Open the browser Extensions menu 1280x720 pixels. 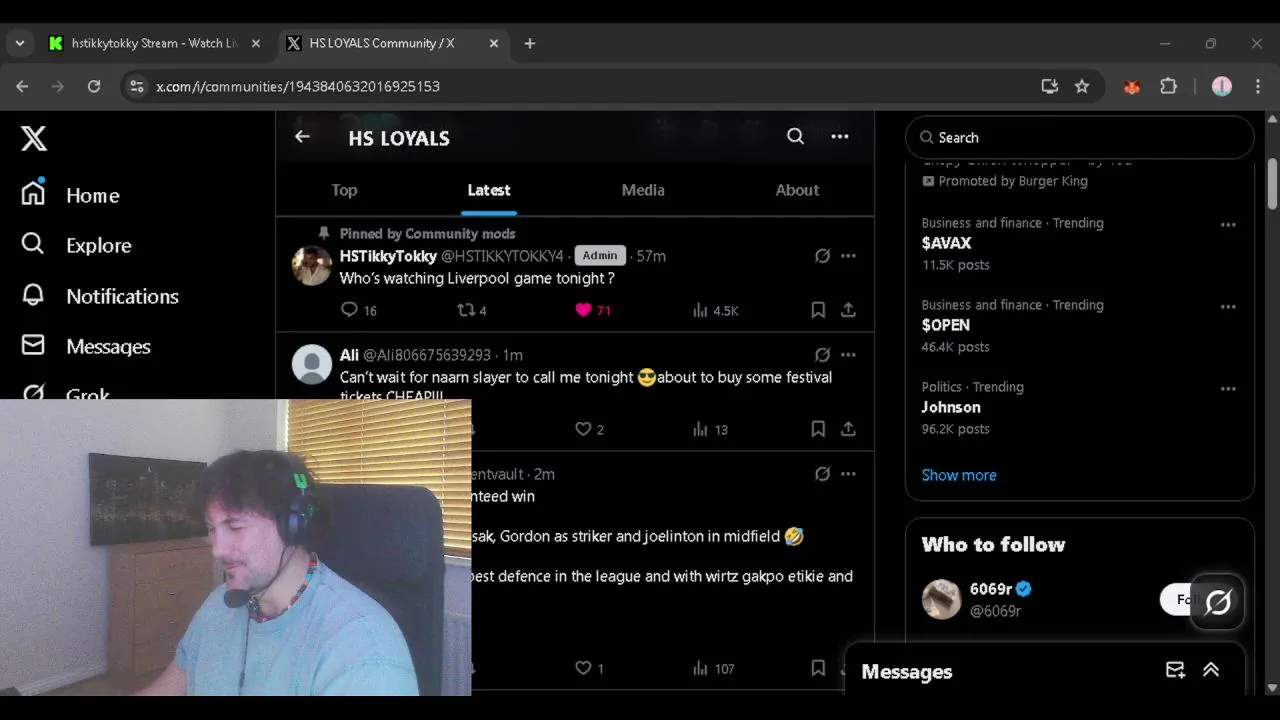[1168, 86]
